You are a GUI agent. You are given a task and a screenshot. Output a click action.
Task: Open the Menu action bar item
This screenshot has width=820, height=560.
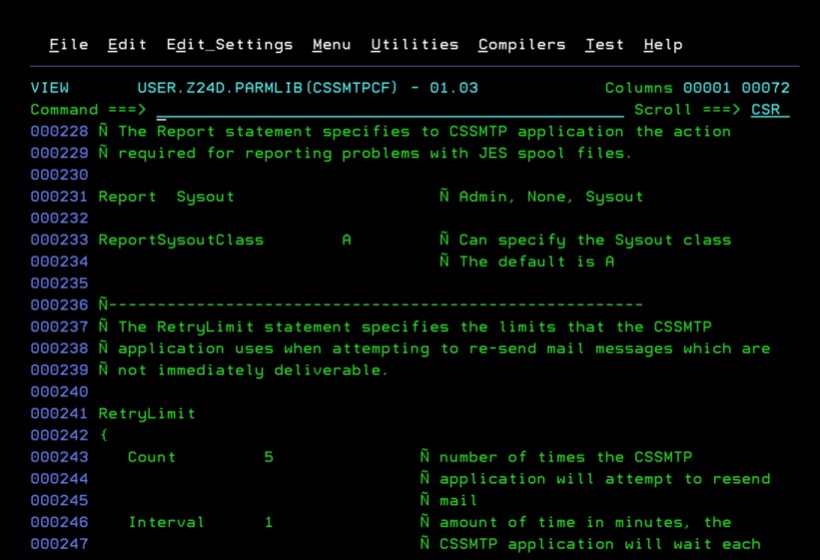coord(332,45)
